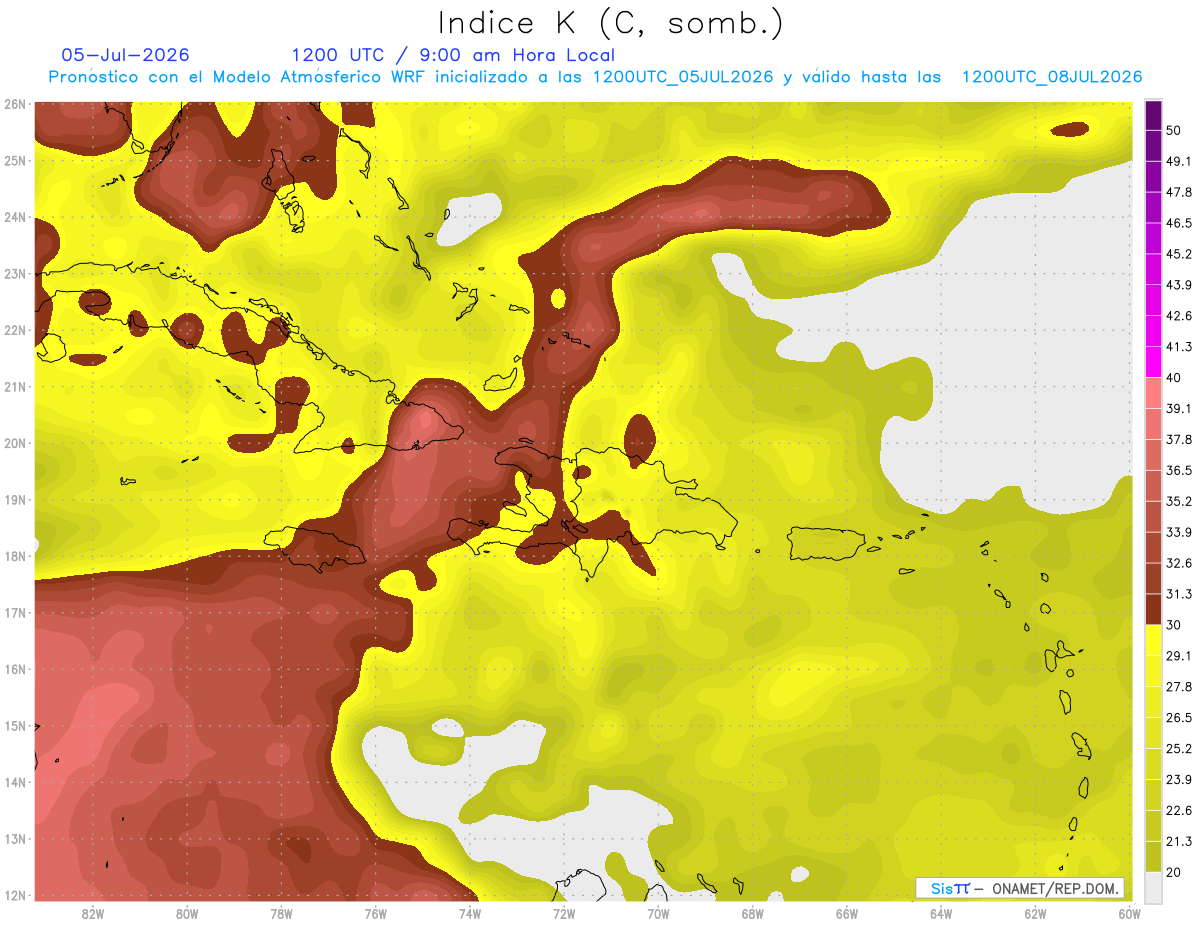Click the latitude label "26N"
Screen dimensions: 1200x927
pos(14,104)
